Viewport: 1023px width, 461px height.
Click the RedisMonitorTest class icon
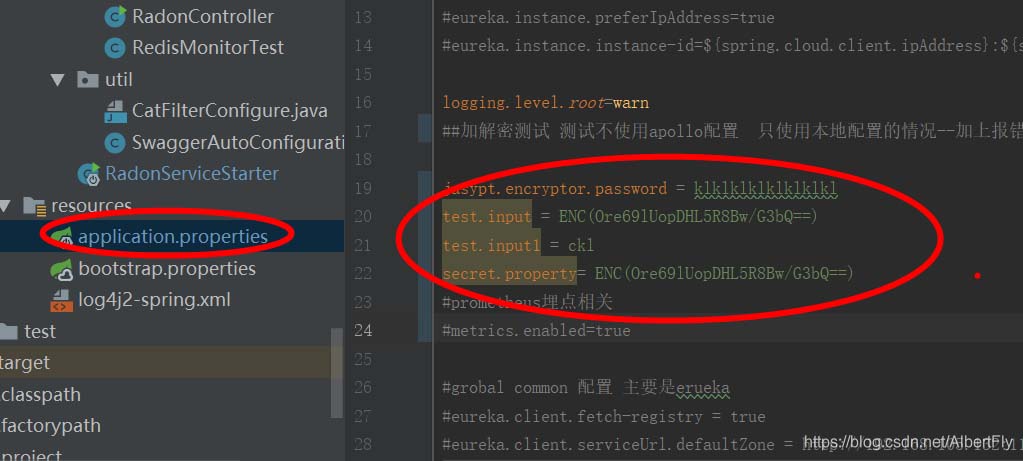point(115,48)
